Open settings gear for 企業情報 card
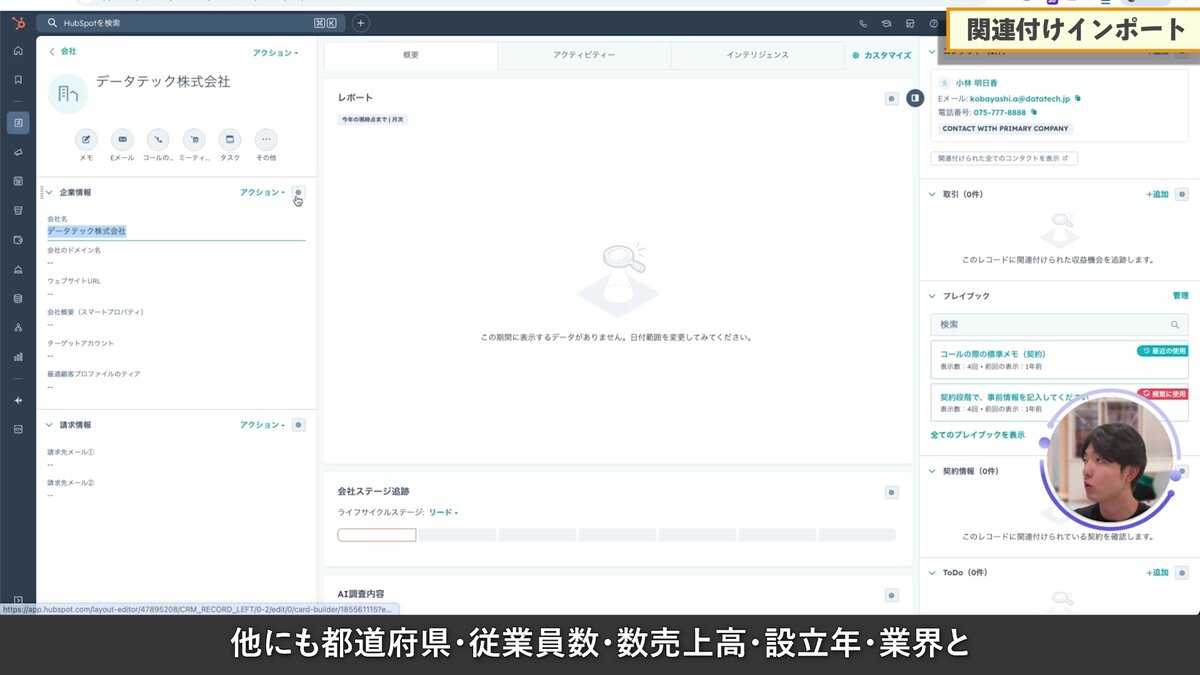 298,192
